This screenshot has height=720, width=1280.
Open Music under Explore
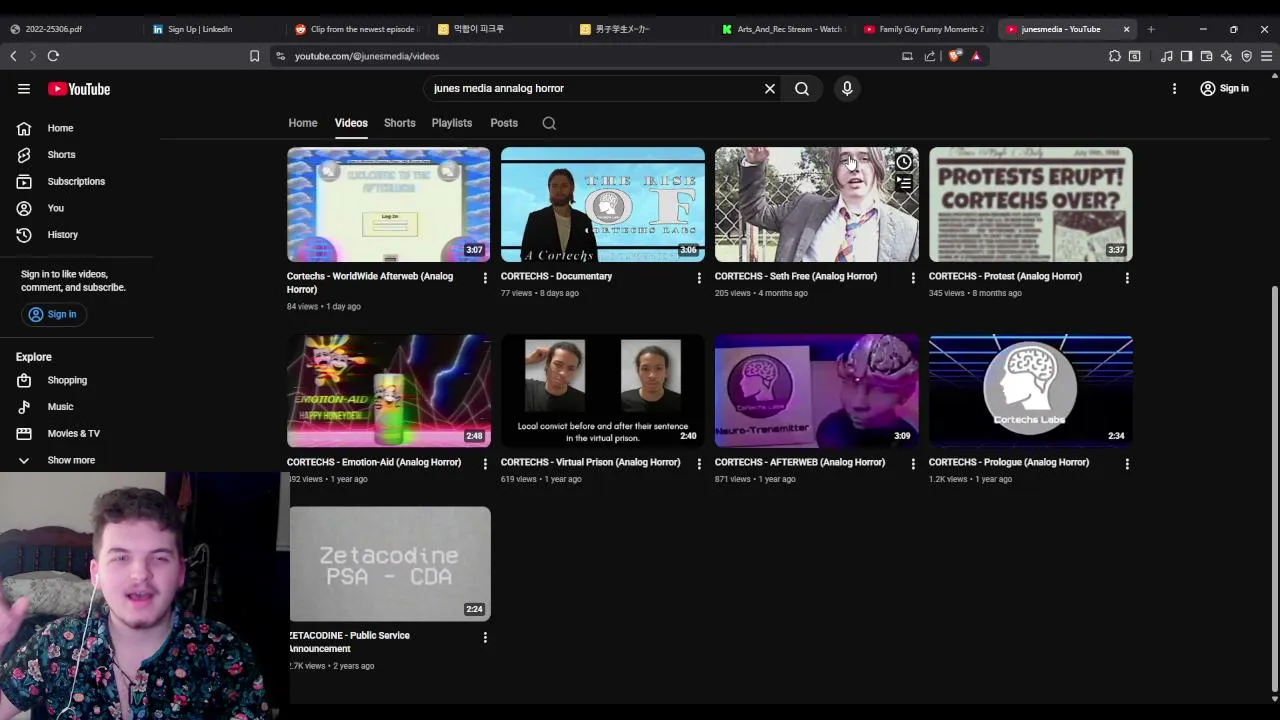[45, 407]
